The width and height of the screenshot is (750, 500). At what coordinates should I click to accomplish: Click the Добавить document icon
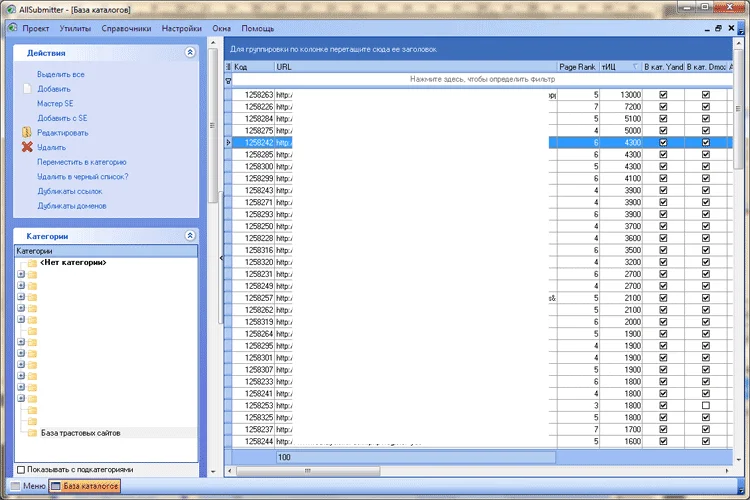[x=27, y=89]
